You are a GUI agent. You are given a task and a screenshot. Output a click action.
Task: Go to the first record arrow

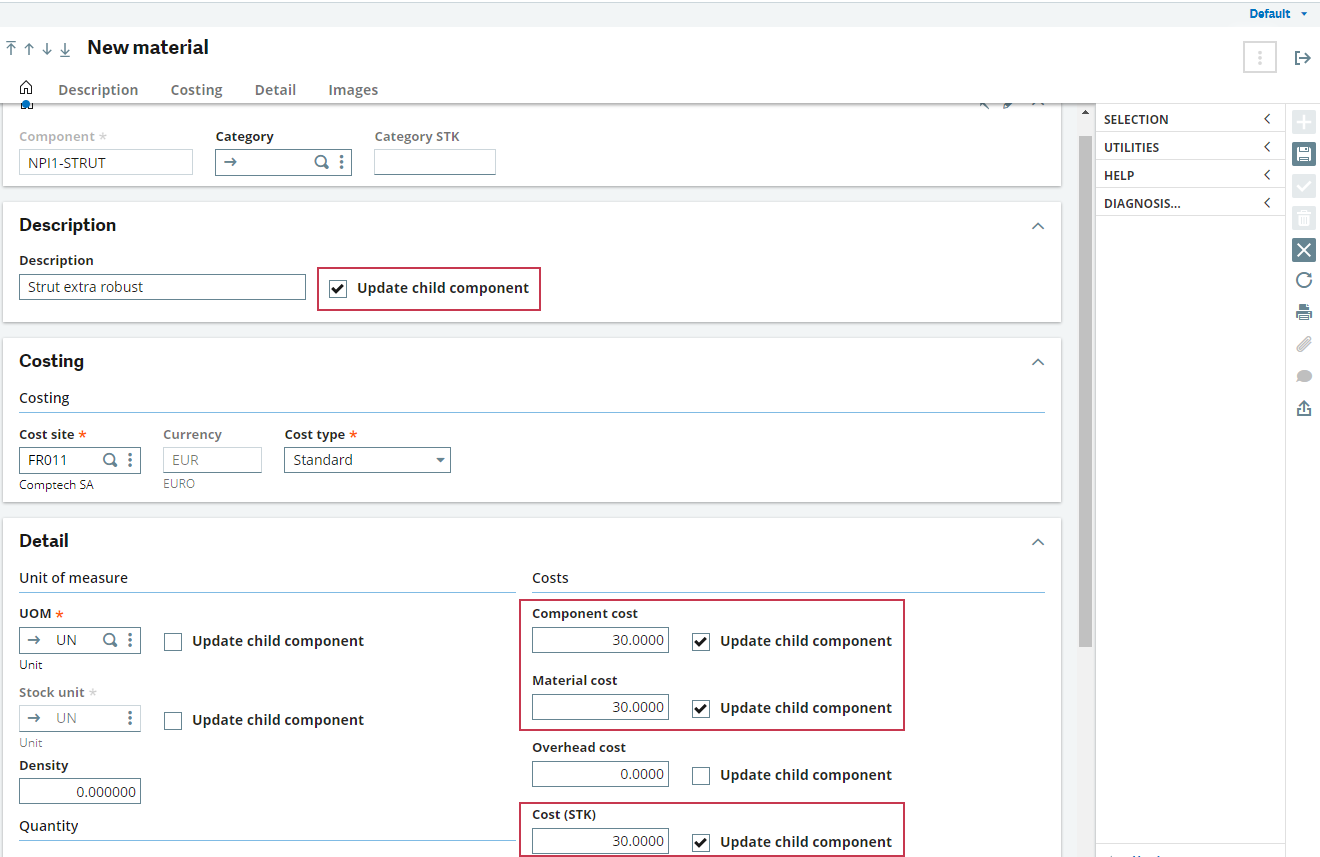tap(11, 49)
